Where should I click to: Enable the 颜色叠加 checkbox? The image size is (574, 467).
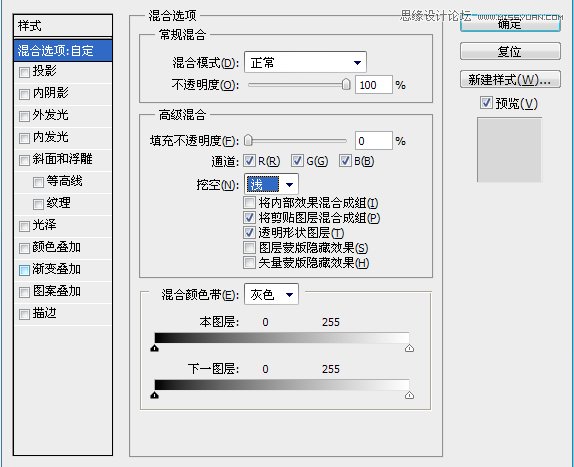24,248
